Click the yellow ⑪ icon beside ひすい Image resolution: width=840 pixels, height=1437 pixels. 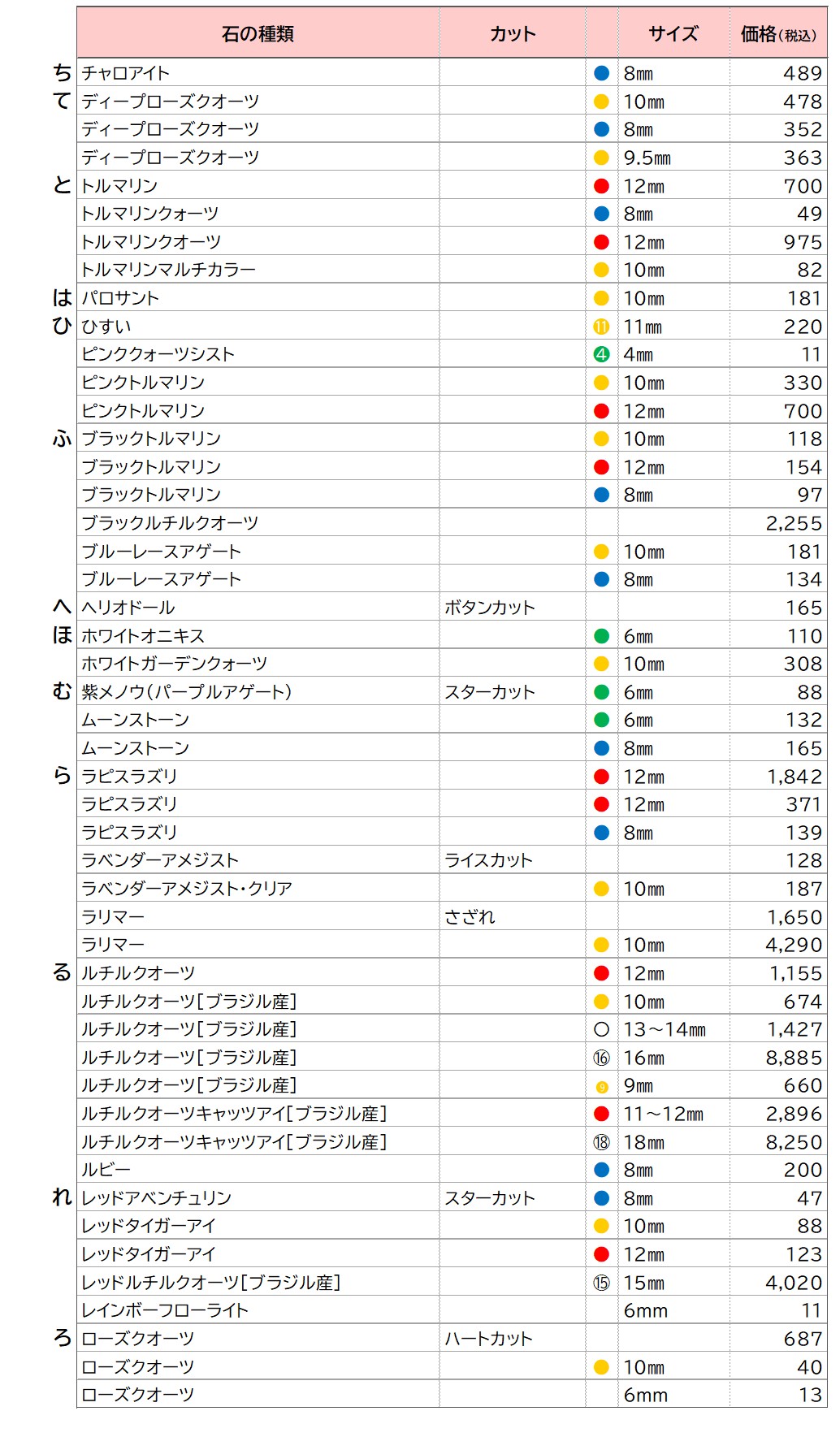pyautogui.click(x=601, y=327)
